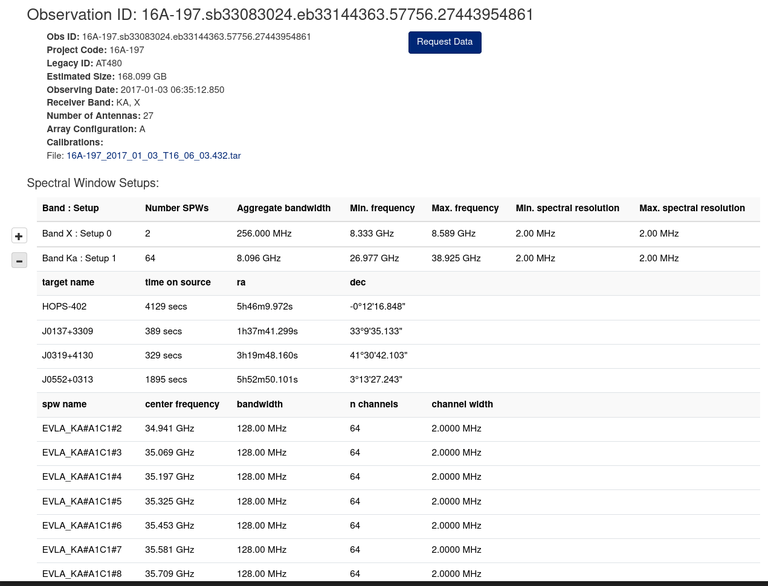
Task: Click the Max. spectral resolution column header
Action: click(691, 208)
